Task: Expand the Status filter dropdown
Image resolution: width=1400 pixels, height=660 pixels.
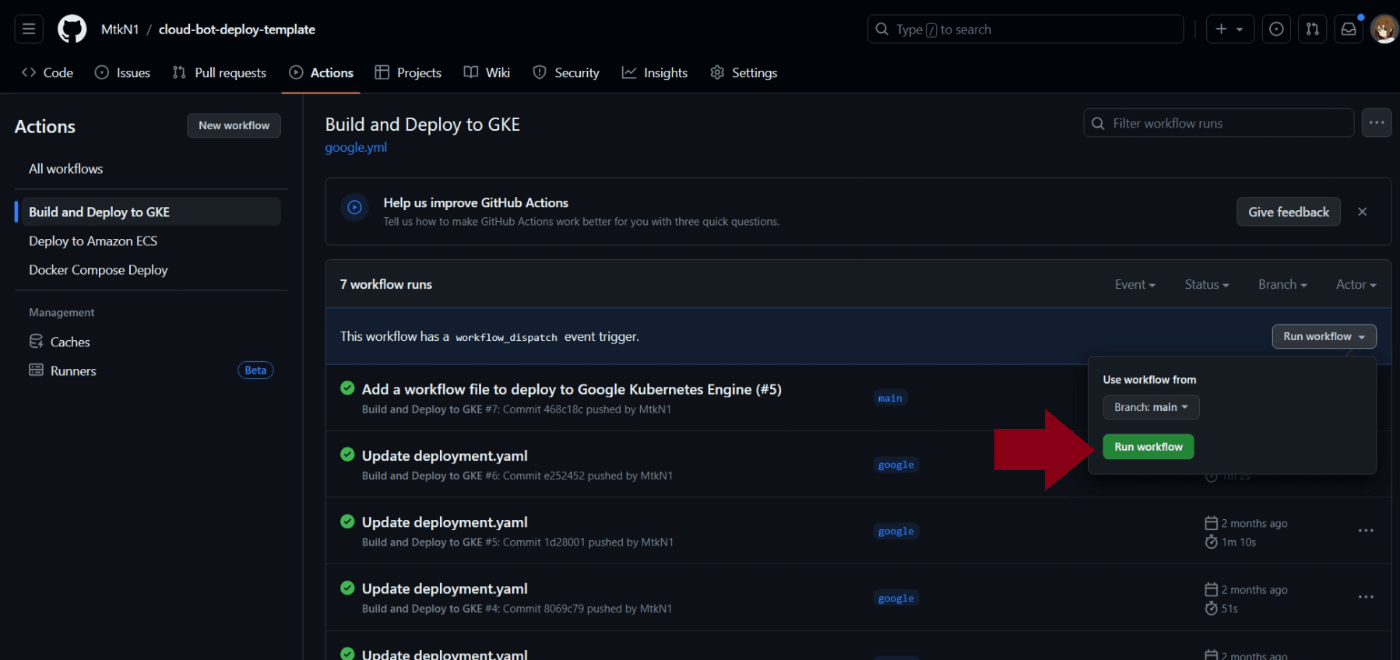Action: click(x=1207, y=285)
